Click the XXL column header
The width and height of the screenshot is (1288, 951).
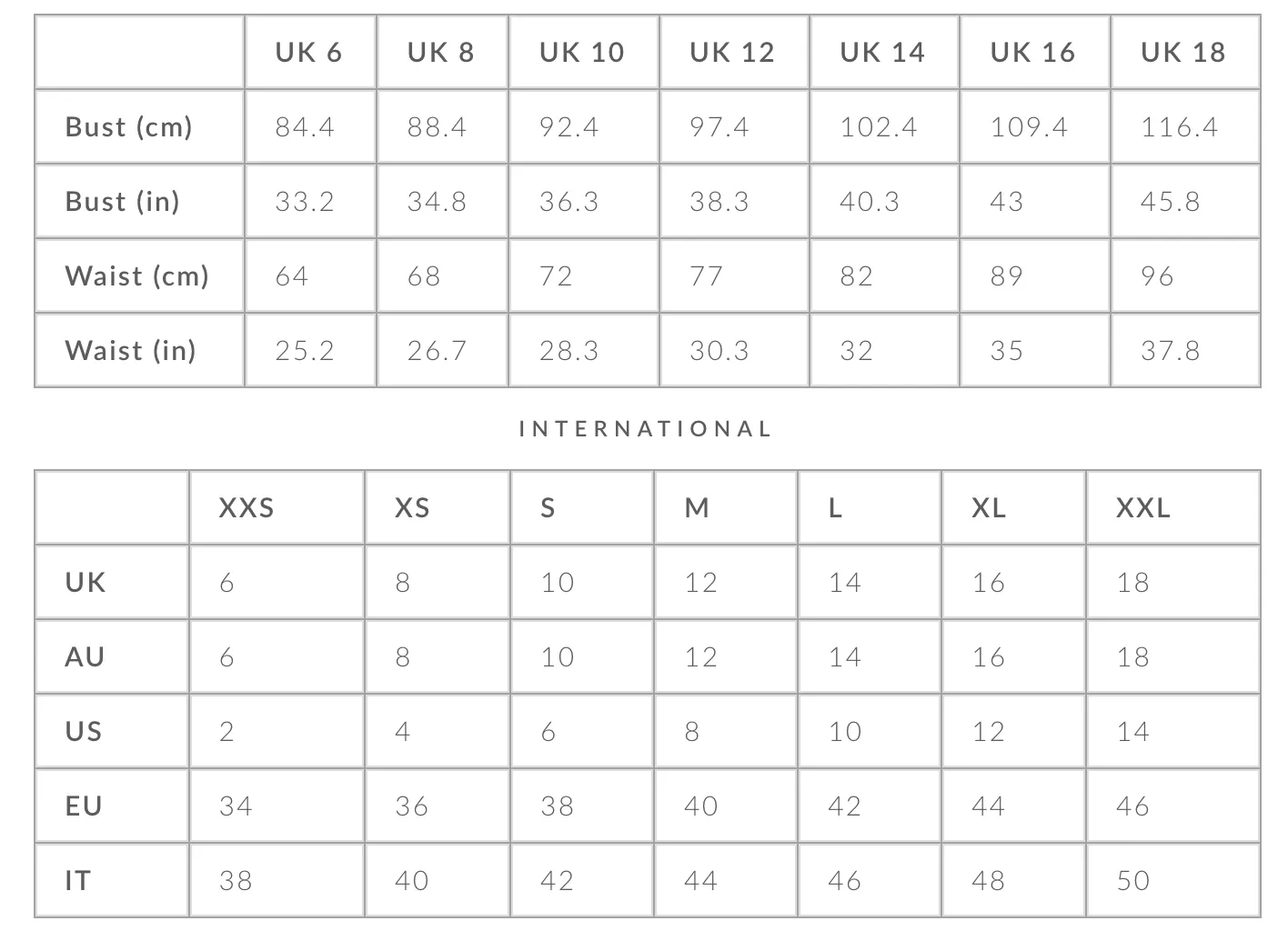click(x=1143, y=508)
